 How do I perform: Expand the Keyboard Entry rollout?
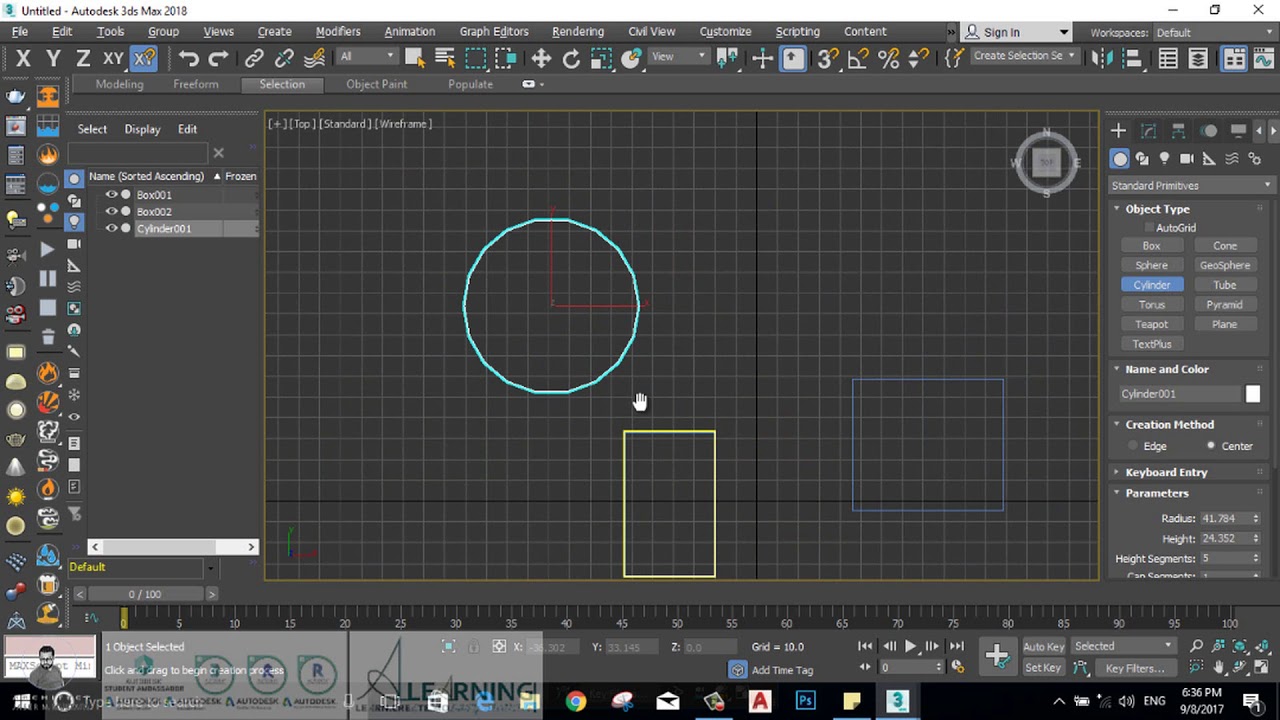pyautogui.click(x=1166, y=472)
